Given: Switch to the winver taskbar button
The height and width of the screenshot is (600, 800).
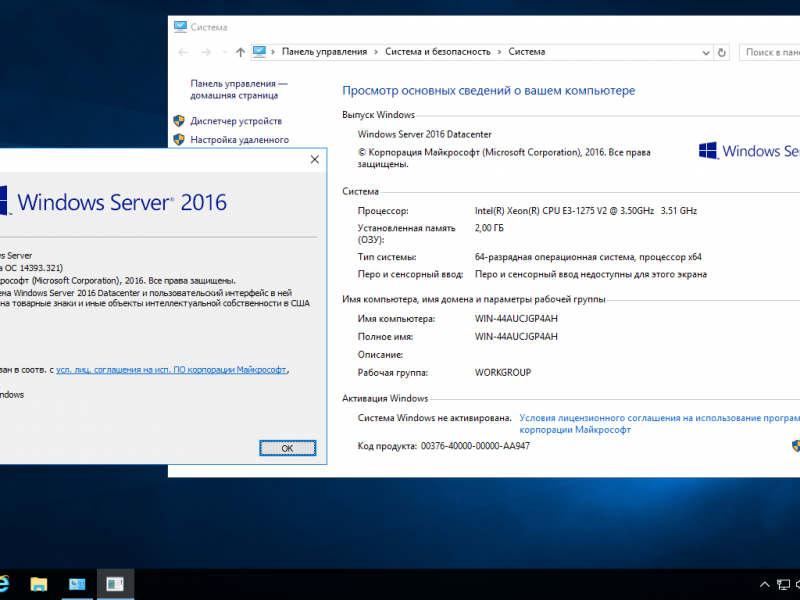Looking at the screenshot, I should coord(115,584).
